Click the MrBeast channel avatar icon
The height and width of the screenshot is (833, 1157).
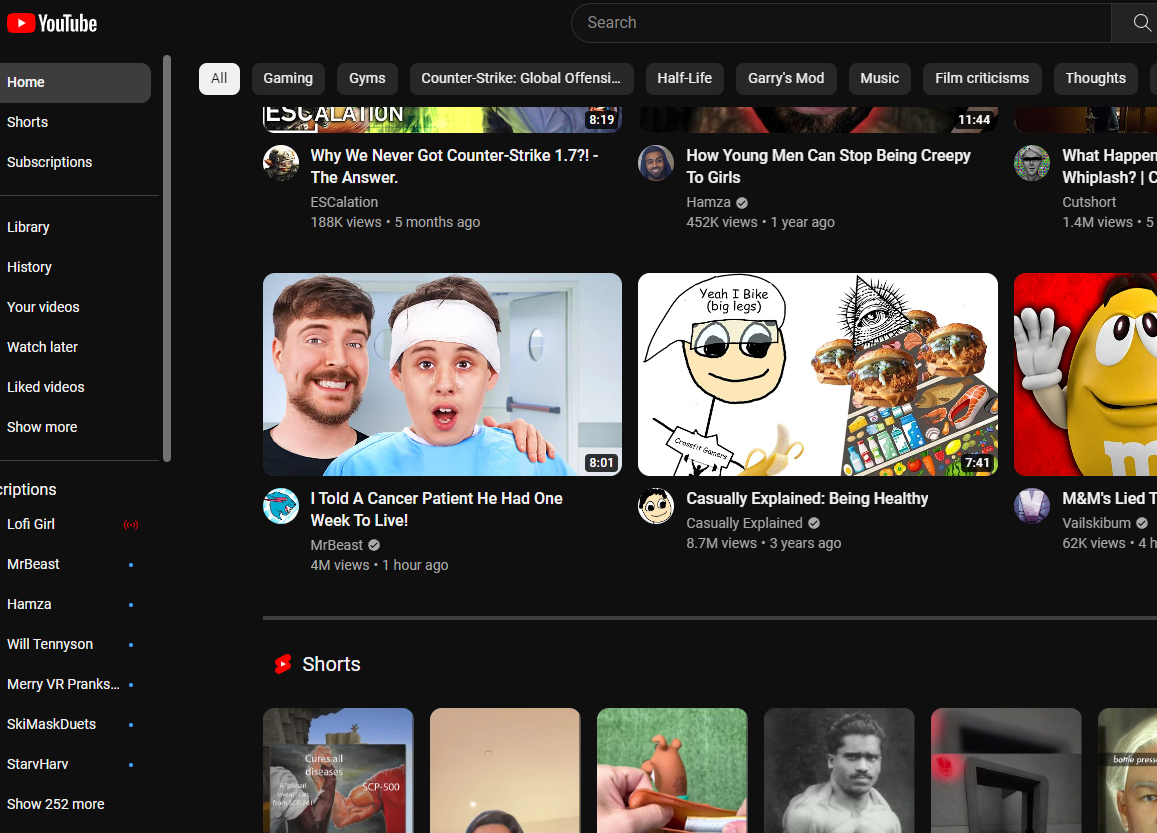pos(281,506)
